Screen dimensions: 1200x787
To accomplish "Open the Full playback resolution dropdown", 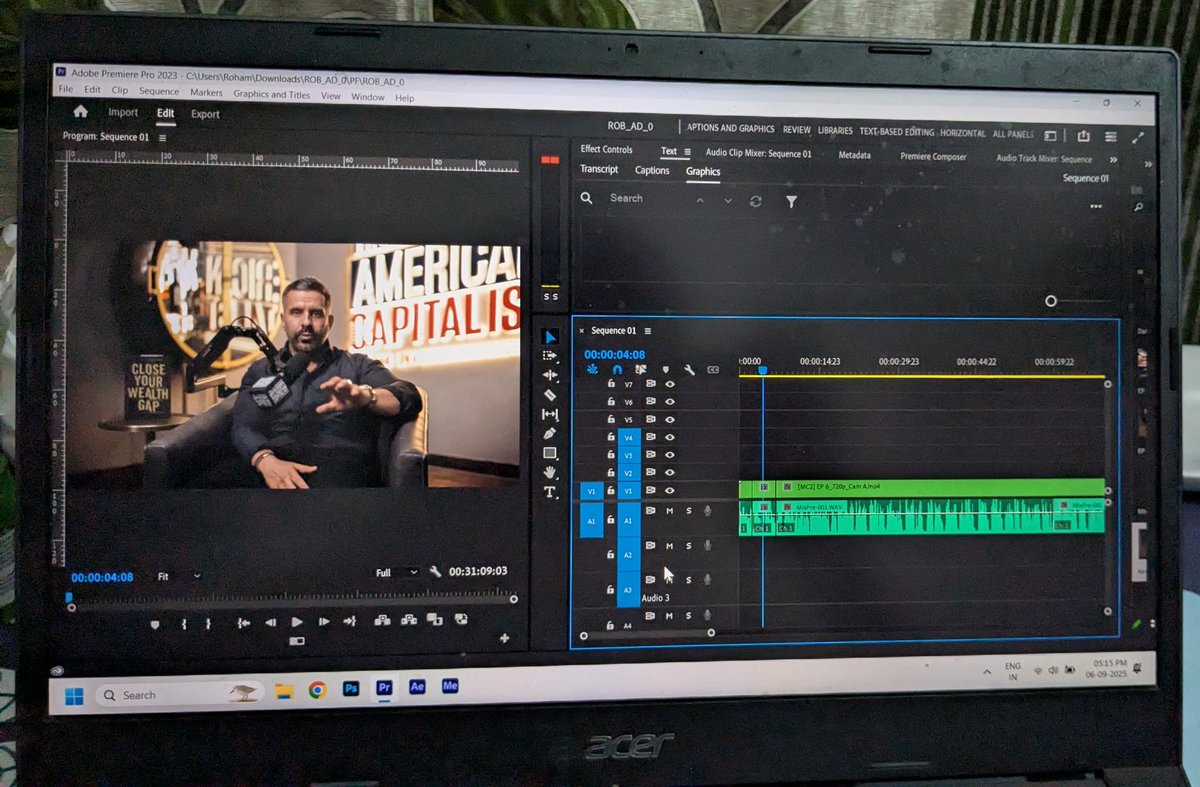I will click(396, 573).
